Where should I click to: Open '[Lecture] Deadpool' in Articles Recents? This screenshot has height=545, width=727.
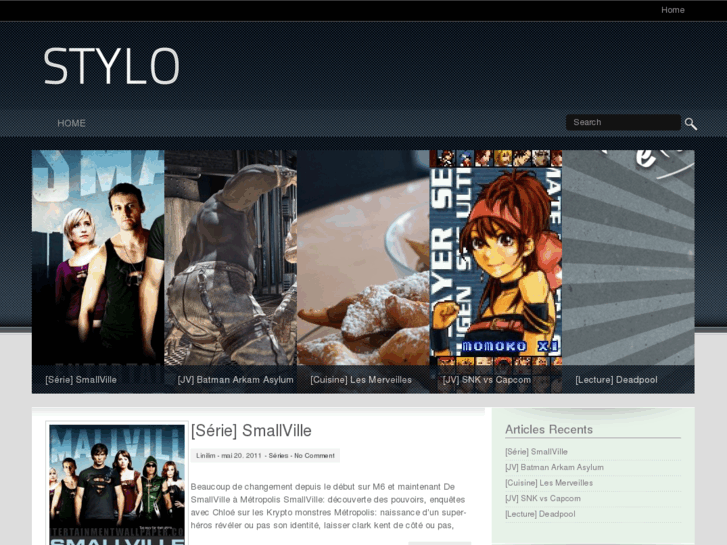click(540, 514)
